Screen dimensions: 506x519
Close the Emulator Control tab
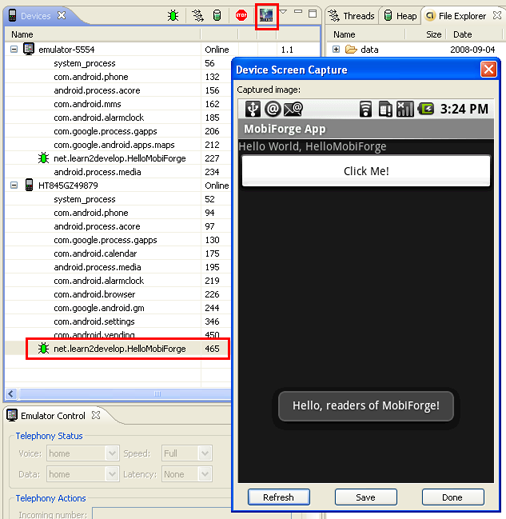96,415
